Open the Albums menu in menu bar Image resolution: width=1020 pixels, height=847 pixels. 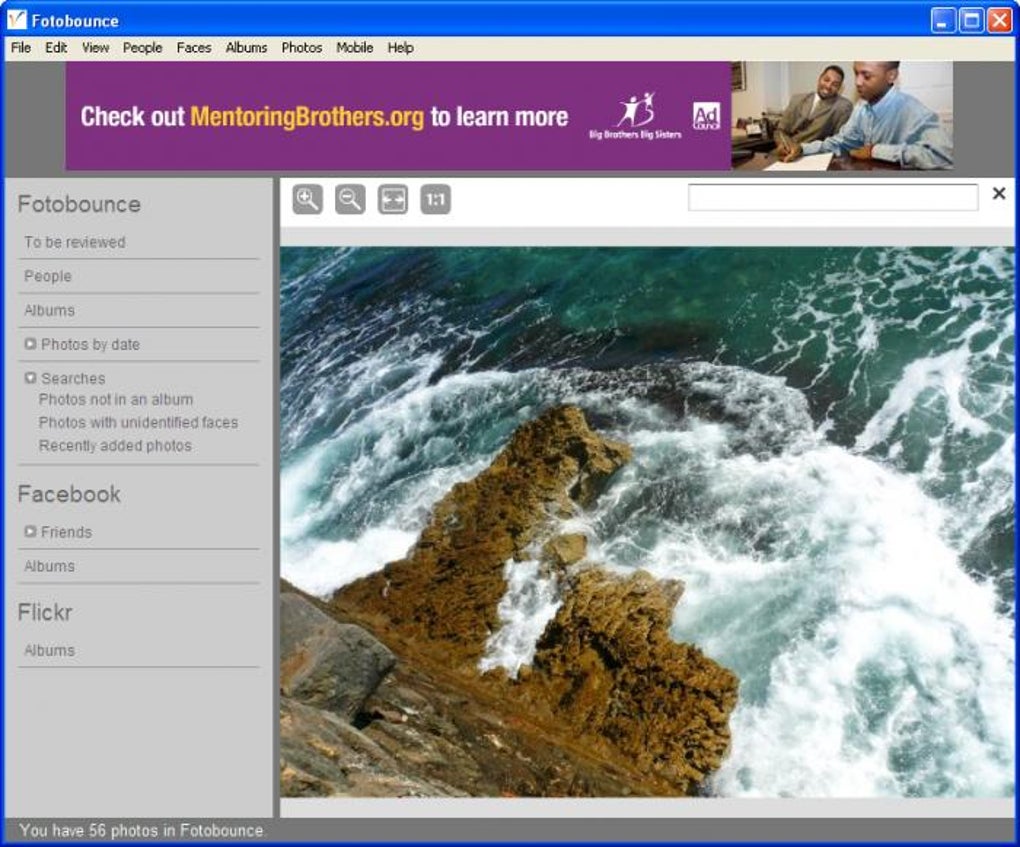(246, 47)
